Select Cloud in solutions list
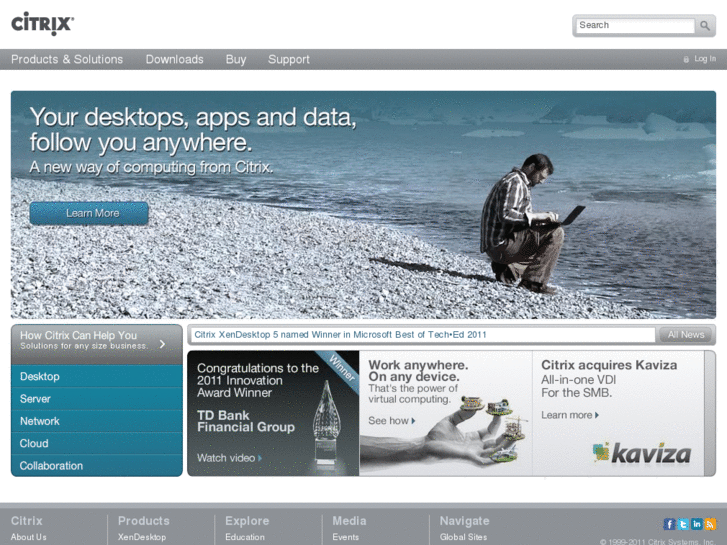 pyautogui.click(x=97, y=443)
